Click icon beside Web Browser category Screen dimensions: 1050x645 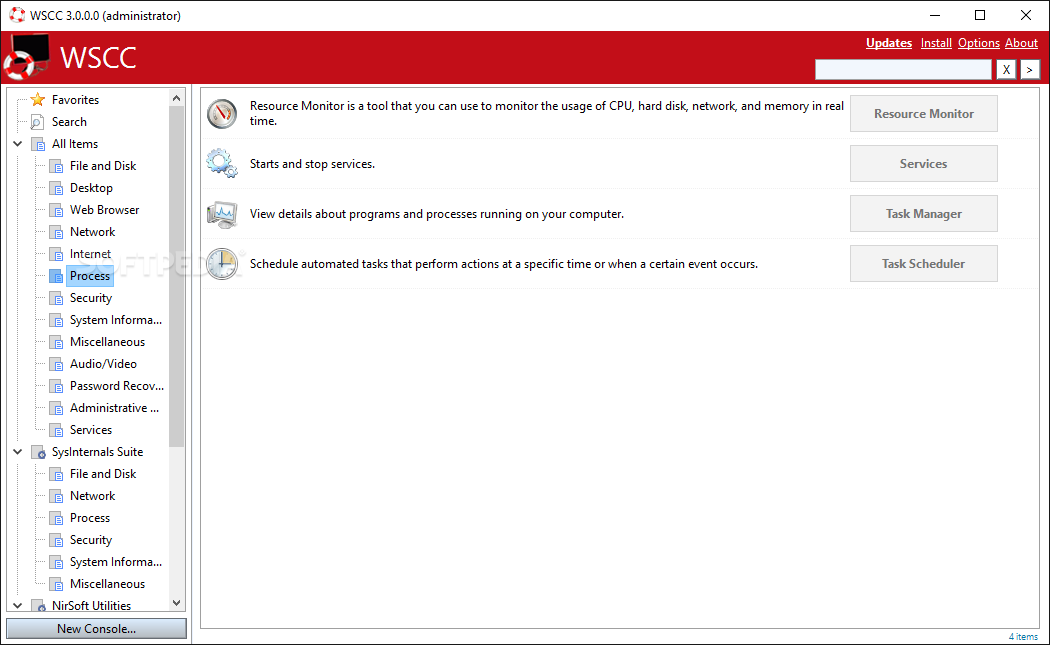tap(56, 210)
